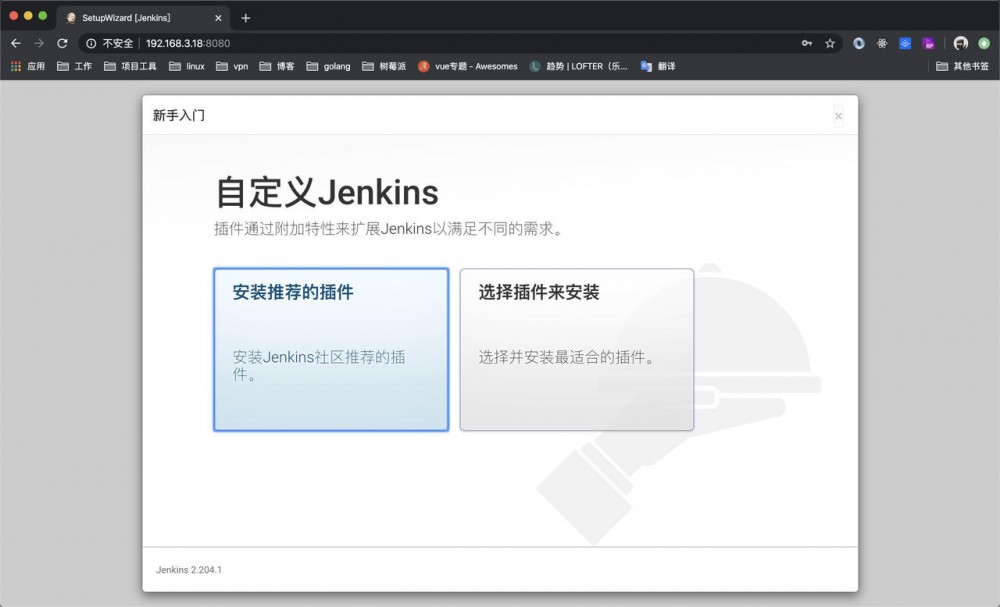The image size is (1000, 607).
Task: Click the apps grid icon beside bookmarks
Action: point(14,66)
